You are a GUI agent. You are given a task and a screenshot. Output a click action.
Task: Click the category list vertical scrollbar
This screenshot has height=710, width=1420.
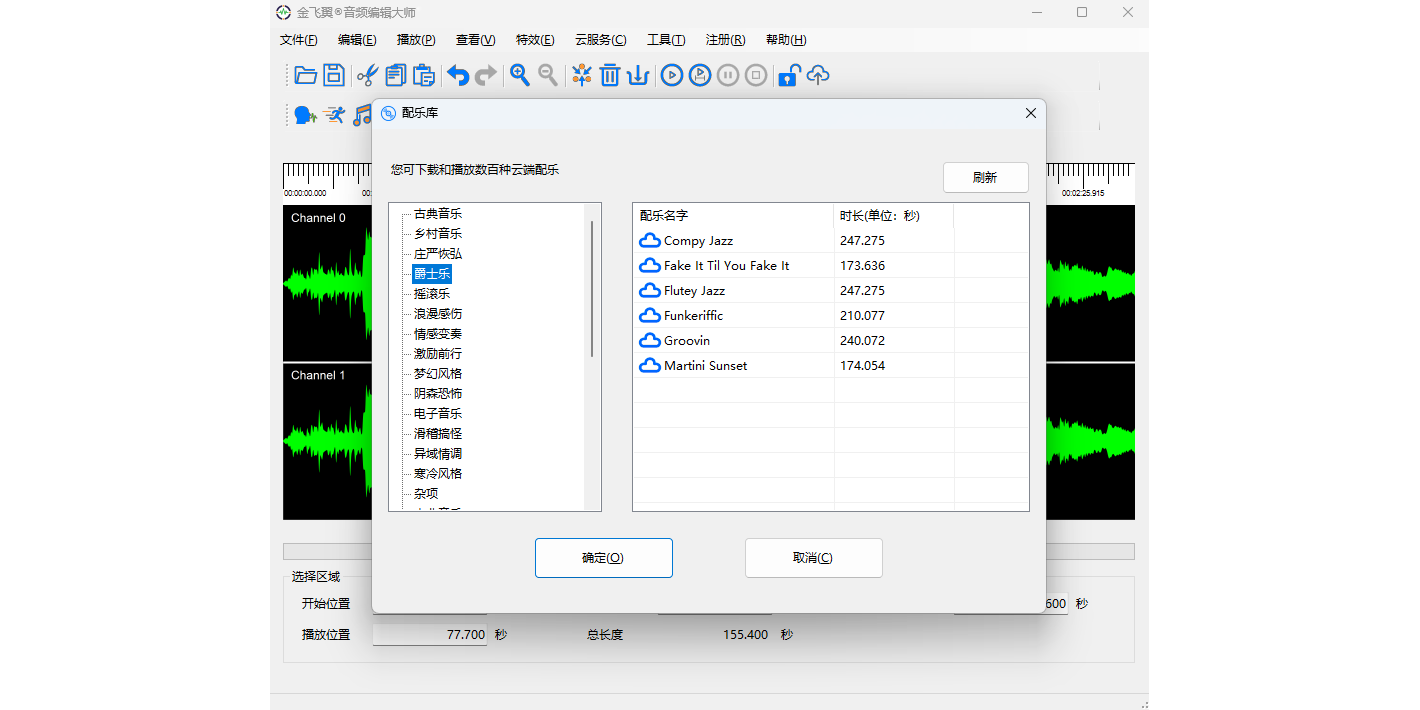coord(592,290)
